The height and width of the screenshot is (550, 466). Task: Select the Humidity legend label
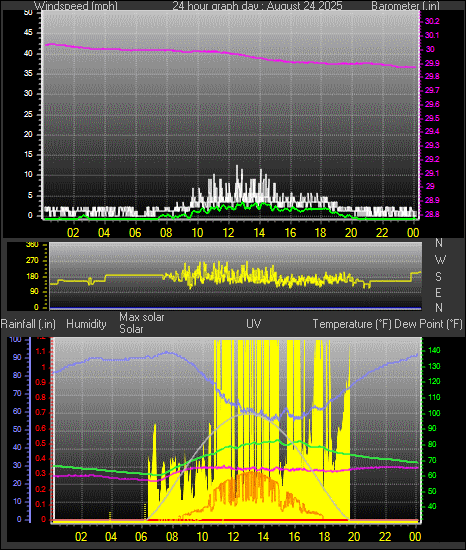86,324
